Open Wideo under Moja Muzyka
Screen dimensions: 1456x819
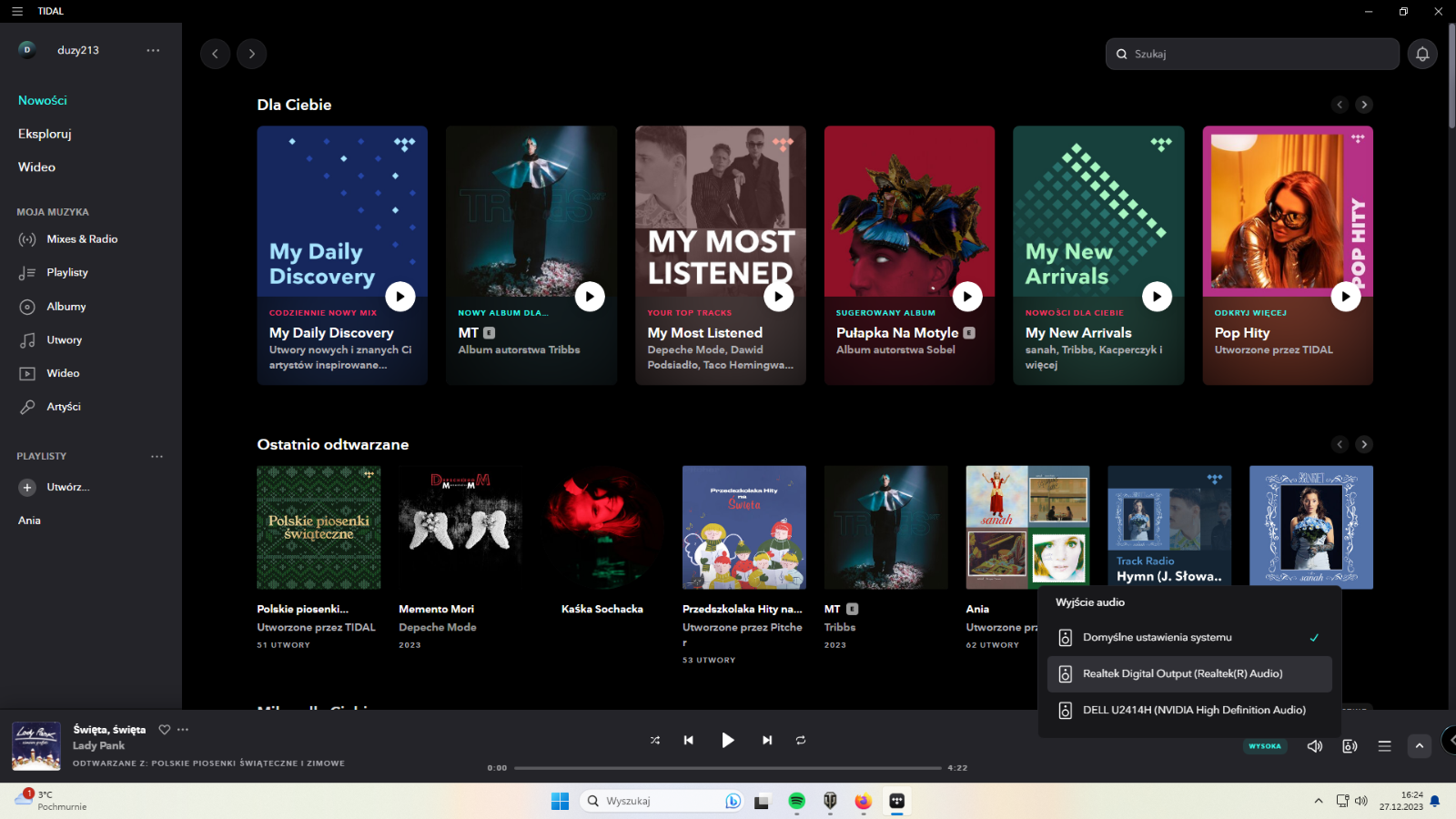click(63, 373)
